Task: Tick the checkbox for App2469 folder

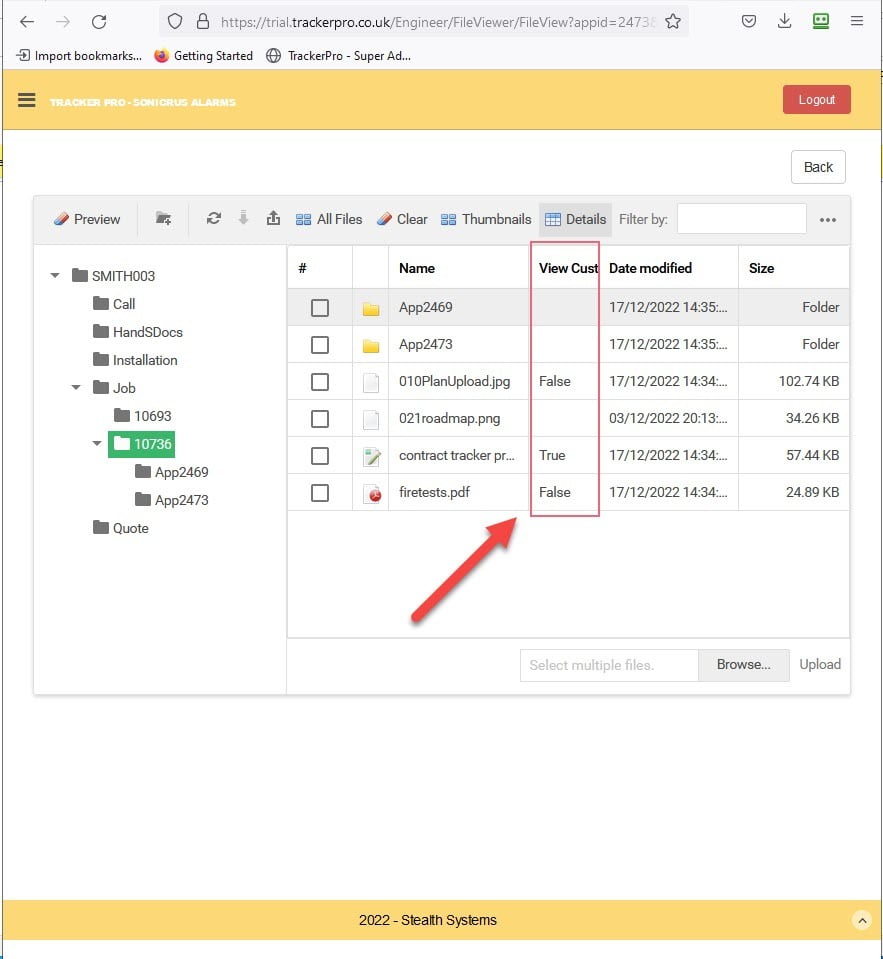Action: pyautogui.click(x=320, y=308)
